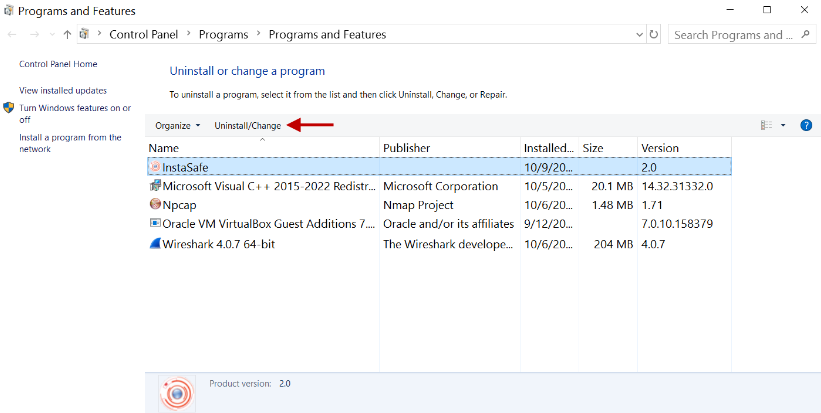Screen dimensions: 821x413
Task: Close the Programs and Features window
Action: [805, 10]
